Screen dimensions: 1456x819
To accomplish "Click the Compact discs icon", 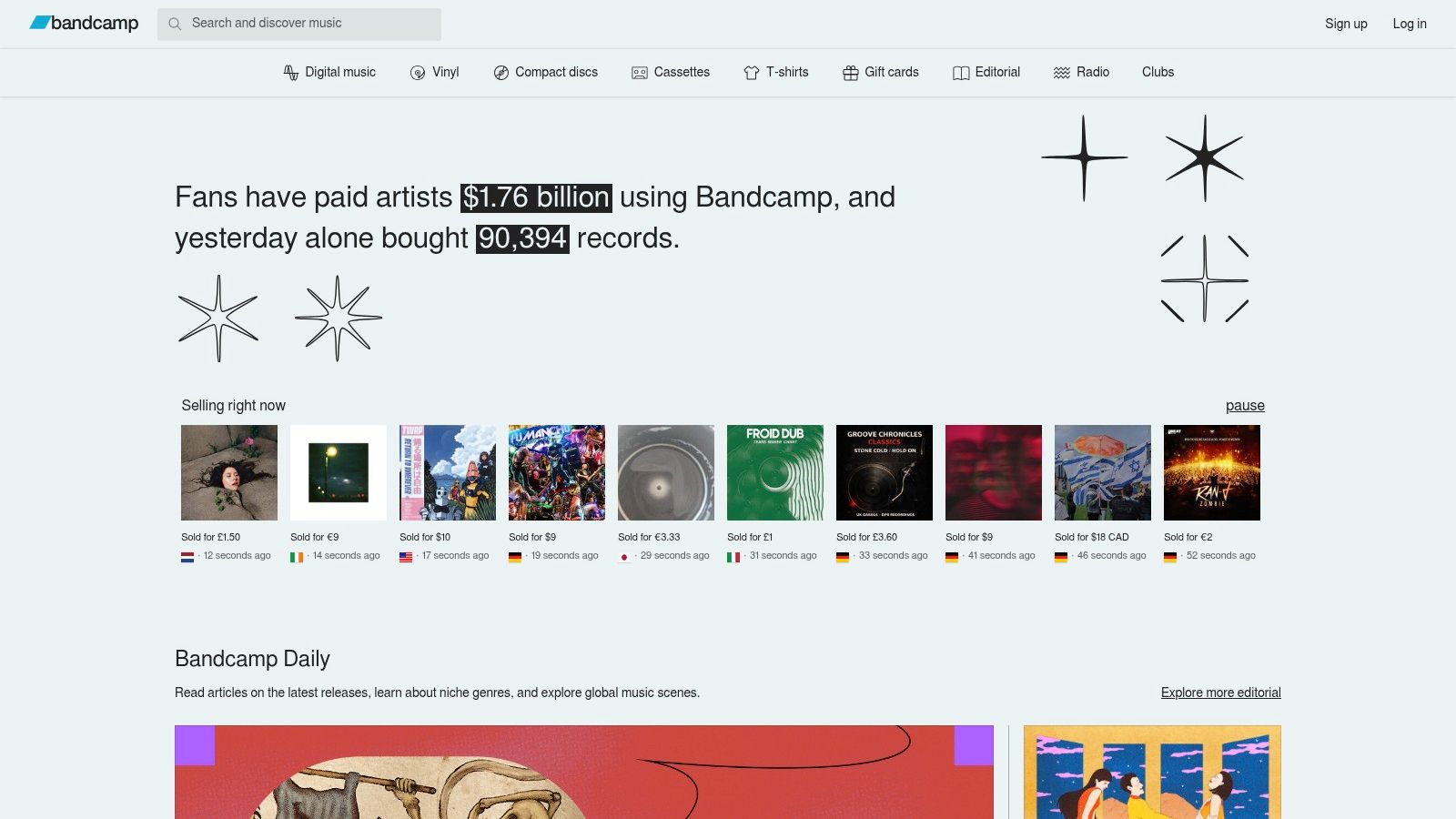I will point(500,73).
